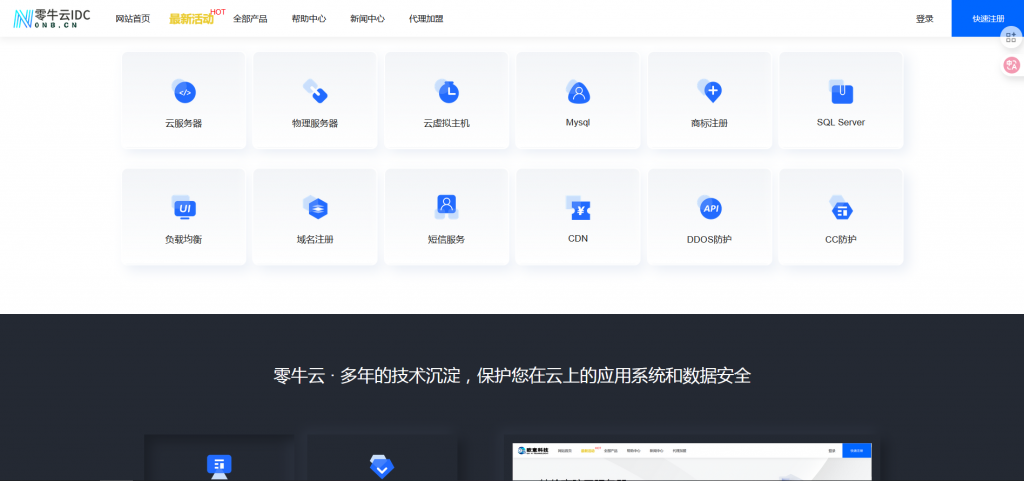The height and width of the screenshot is (481, 1024).
Task: Open the SQL Server product icon
Action: pyautogui.click(x=841, y=92)
